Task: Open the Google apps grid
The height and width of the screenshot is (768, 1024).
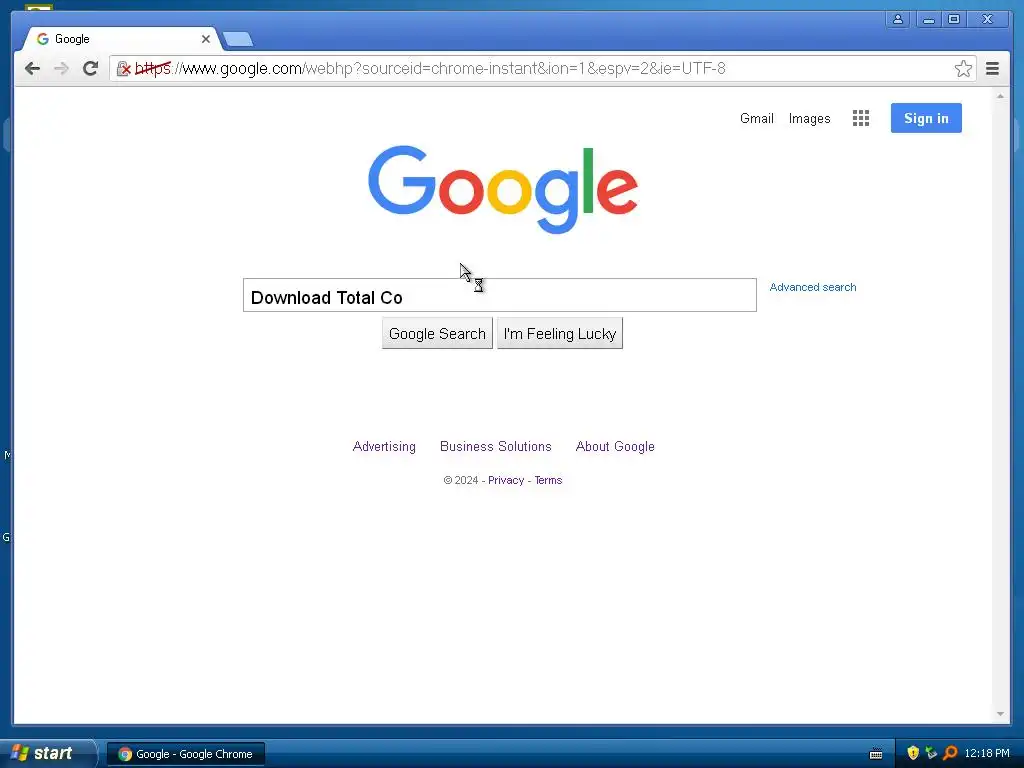Action: tap(861, 118)
